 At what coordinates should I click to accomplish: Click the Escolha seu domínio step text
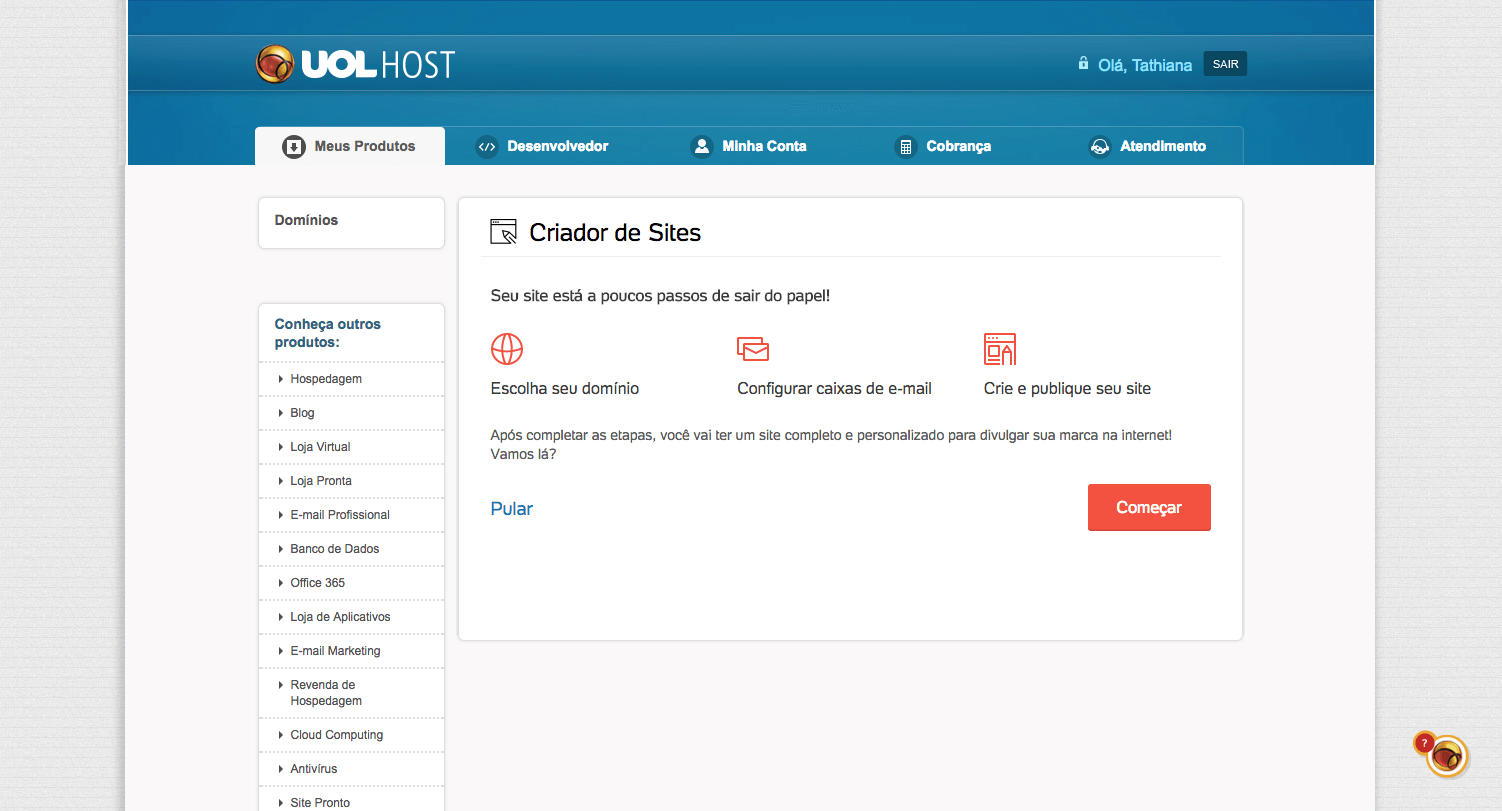pyautogui.click(x=565, y=388)
